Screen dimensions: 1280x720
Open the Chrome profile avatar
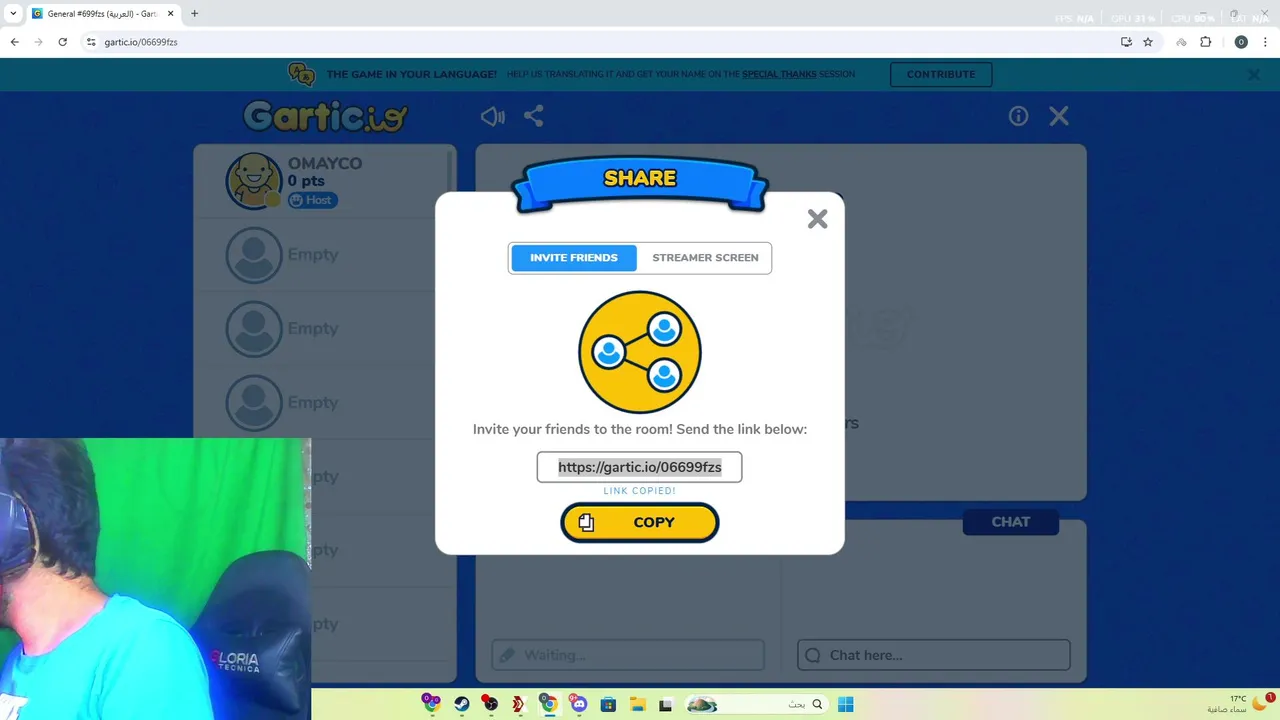[x=1241, y=42]
